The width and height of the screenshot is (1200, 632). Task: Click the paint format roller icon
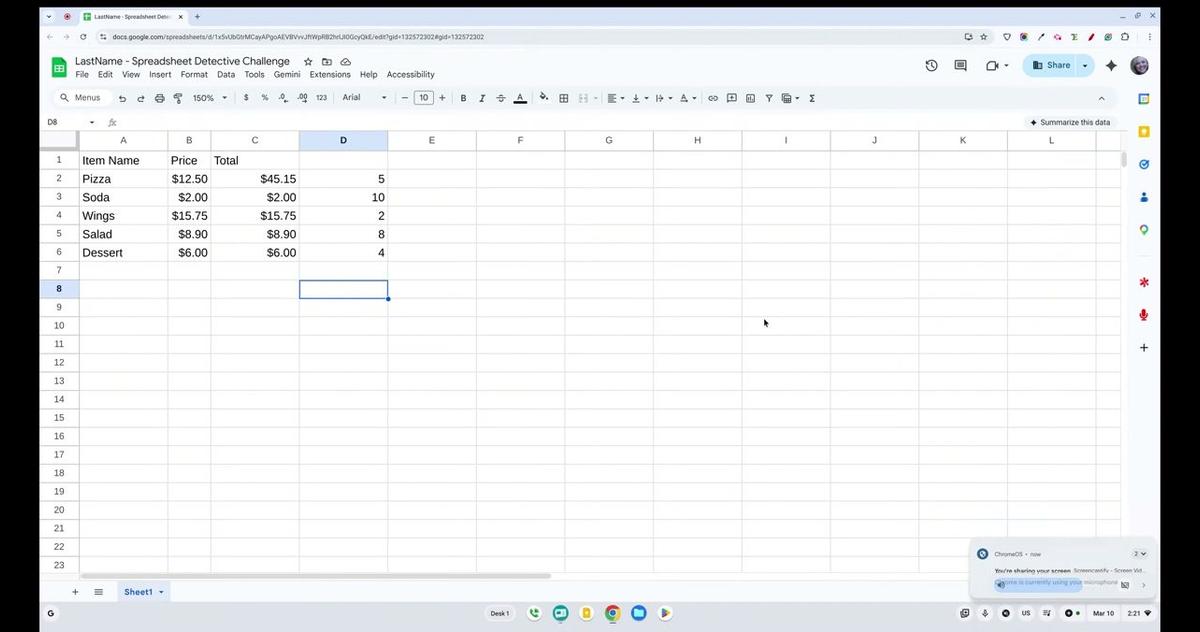[x=178, y=98]
